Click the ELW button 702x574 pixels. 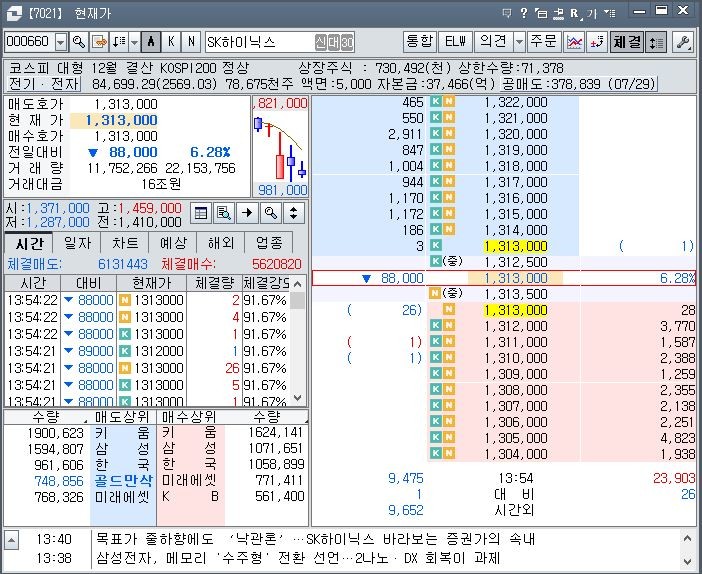(455, 42)
